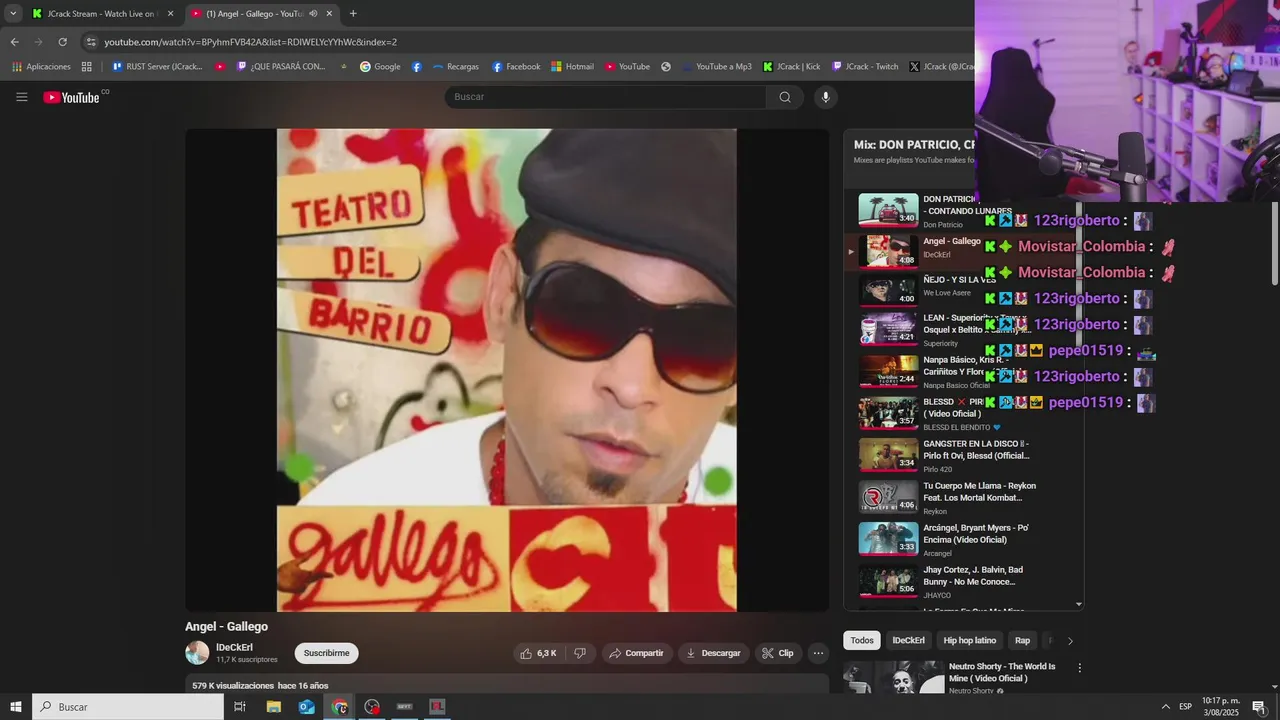
Task: Open the clock showing 10:17 p. m.
Action: [x=1220, y=707]
